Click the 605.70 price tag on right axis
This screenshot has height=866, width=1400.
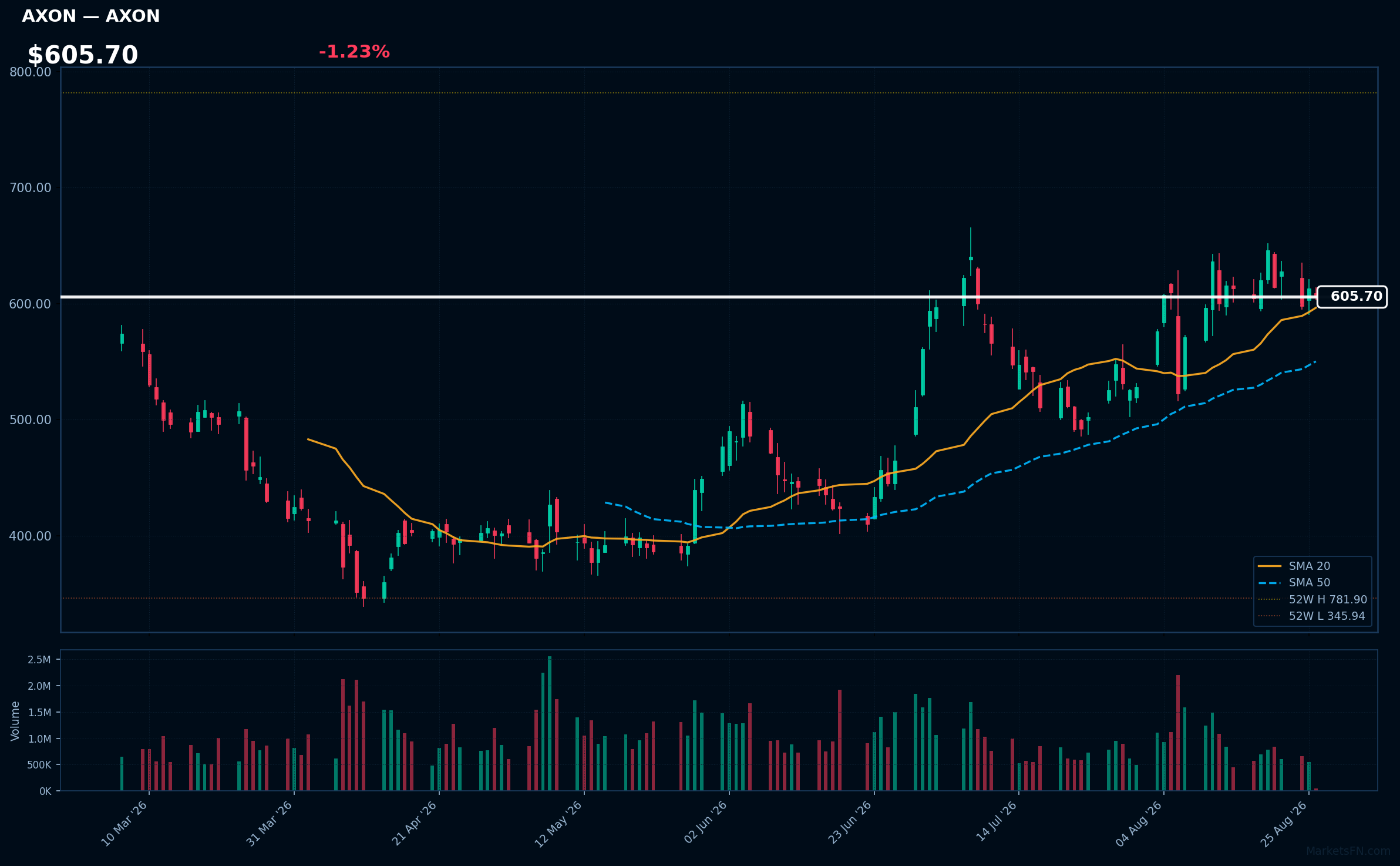[1352, 297]
